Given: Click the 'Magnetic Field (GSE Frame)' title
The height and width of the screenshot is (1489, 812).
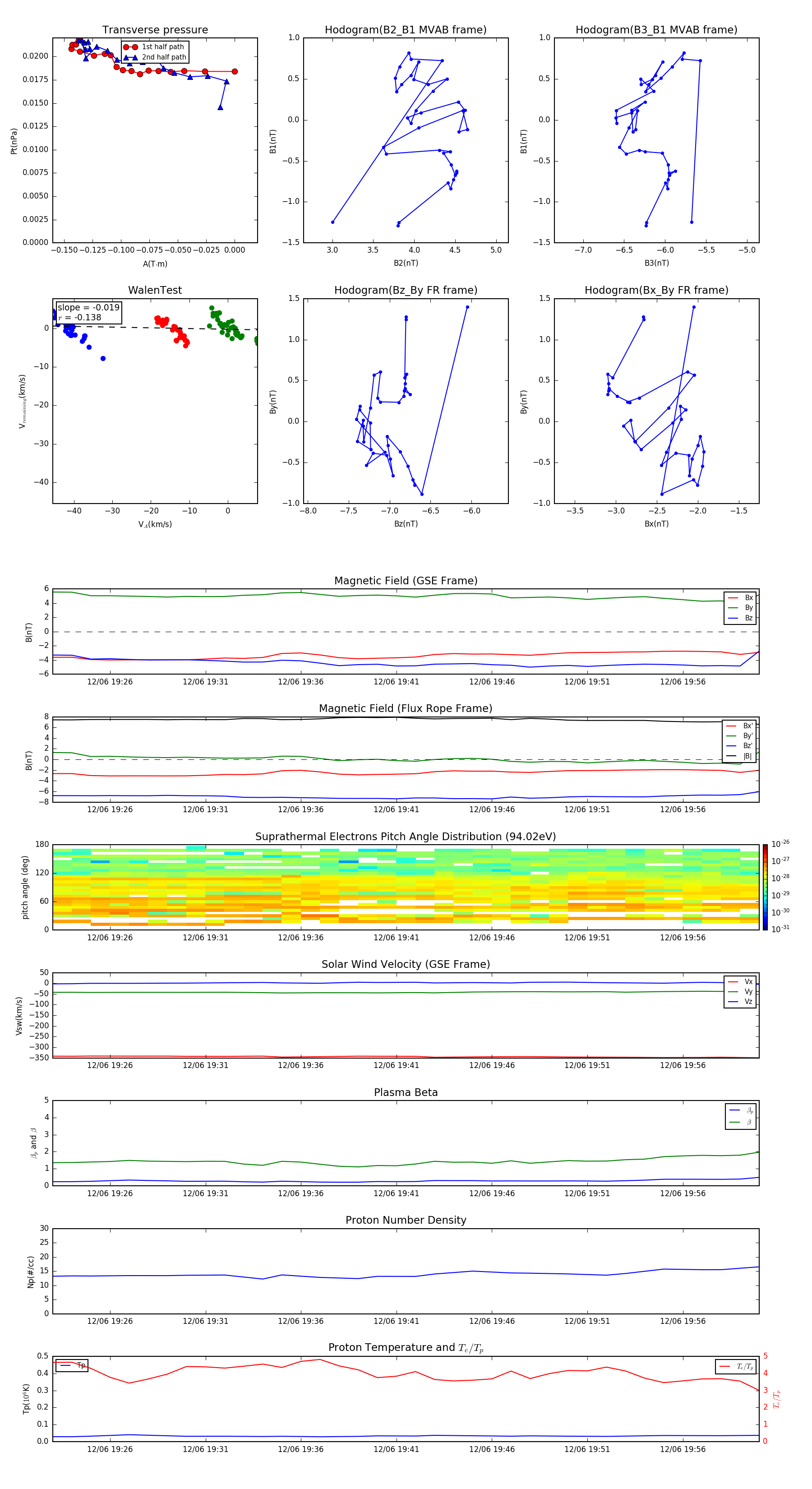Looking at the screenshot, I should (406, 581).
